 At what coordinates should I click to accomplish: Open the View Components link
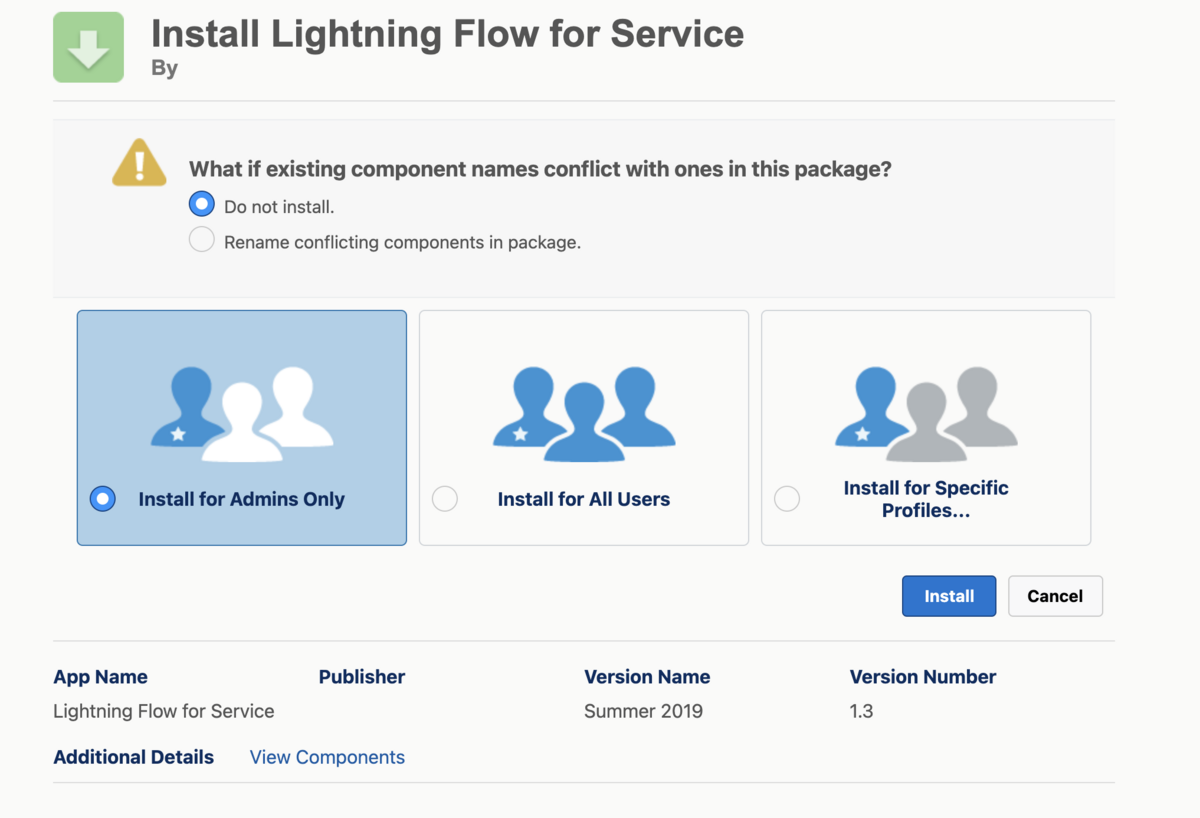[327, 757]
